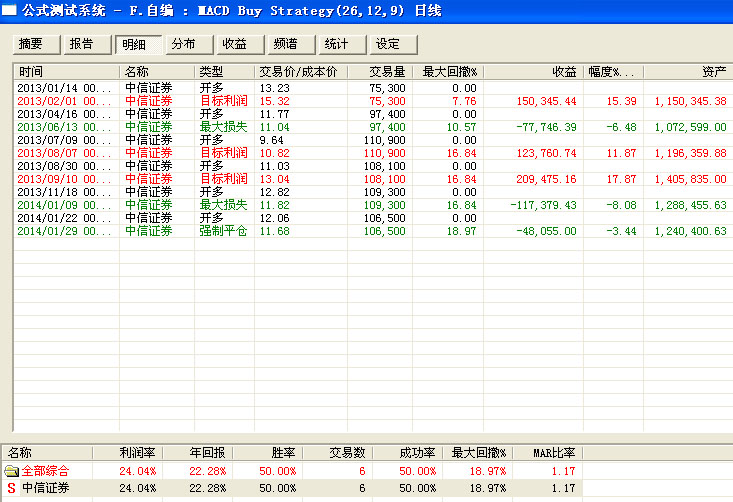This screenshot has height=502, width=733.
Task: Click the profit value 123,760.74
Action: (x=546, y=153)
